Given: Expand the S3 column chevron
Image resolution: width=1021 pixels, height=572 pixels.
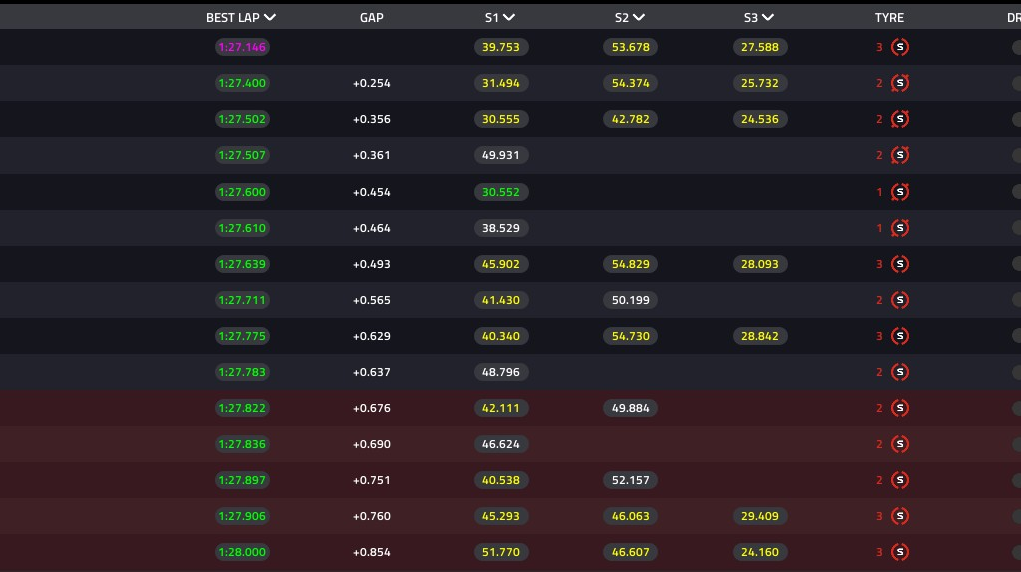Looking at the screenshot, I should point(768,18).
